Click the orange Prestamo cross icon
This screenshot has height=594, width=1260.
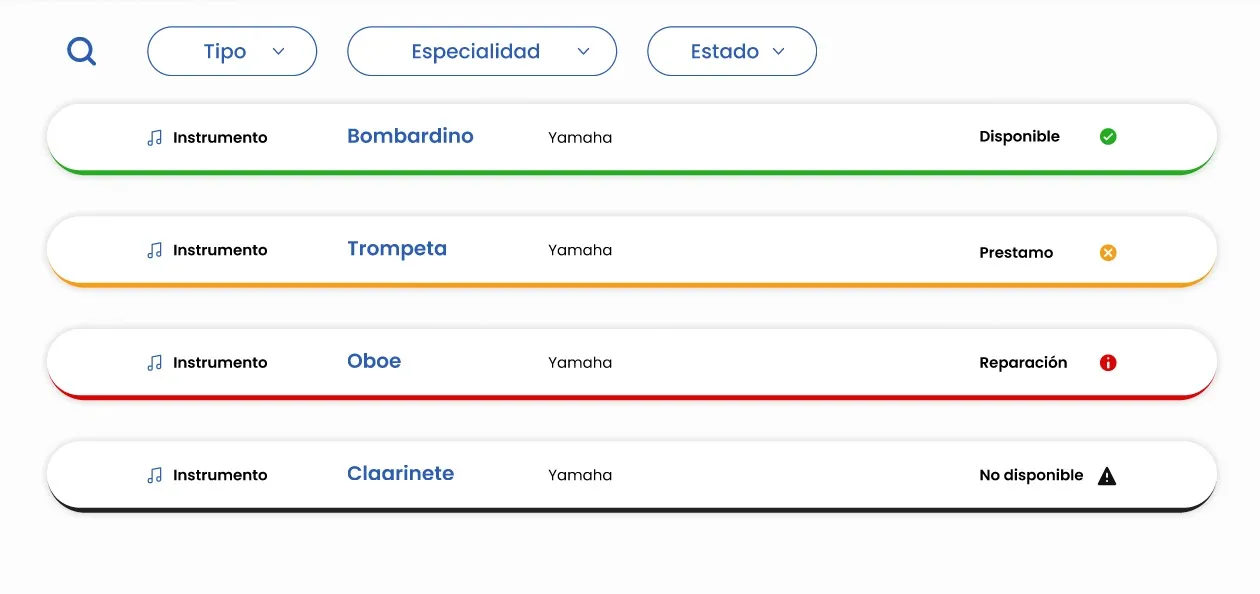tap(1108, 252)
